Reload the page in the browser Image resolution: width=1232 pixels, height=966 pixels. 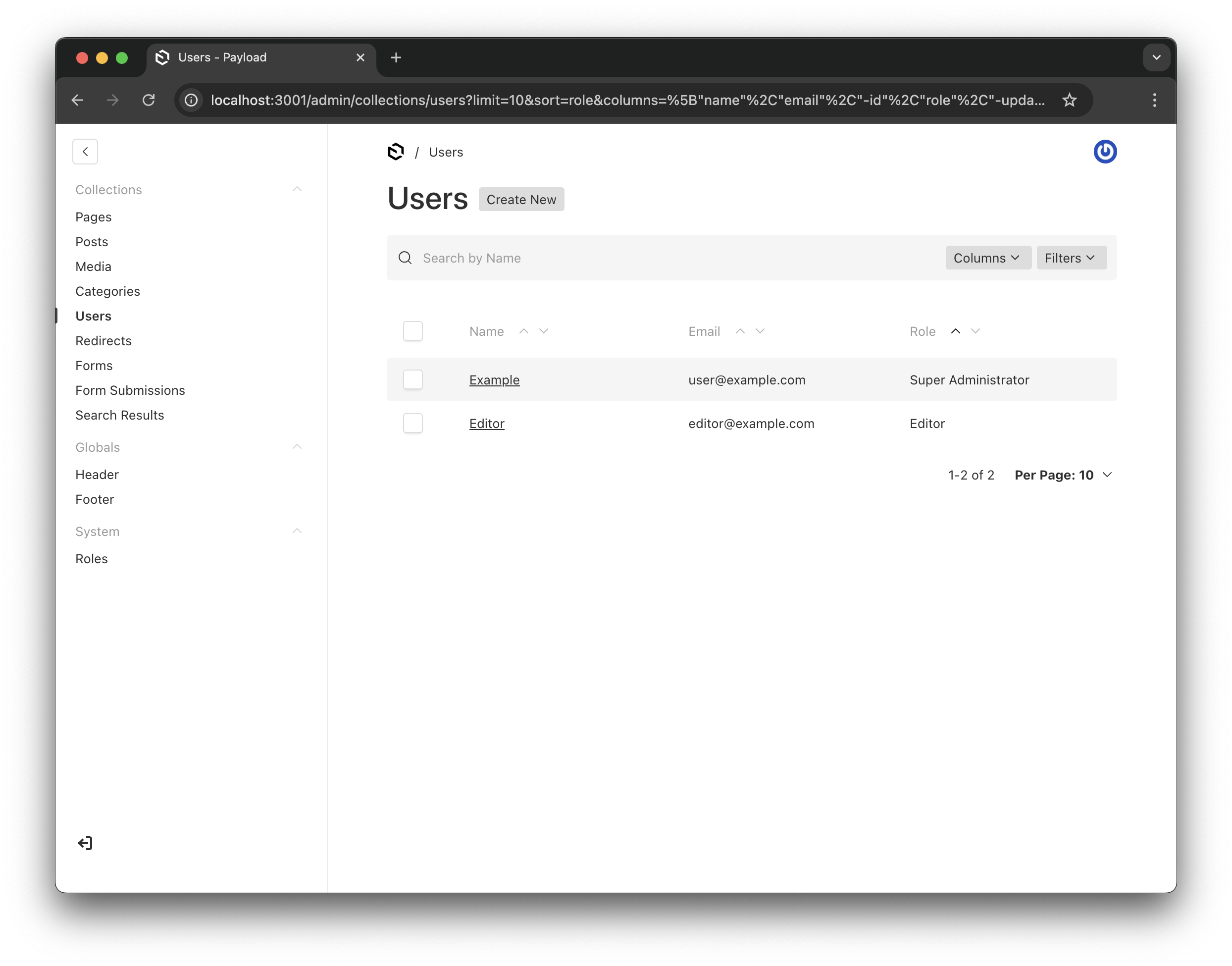point(149,100)
